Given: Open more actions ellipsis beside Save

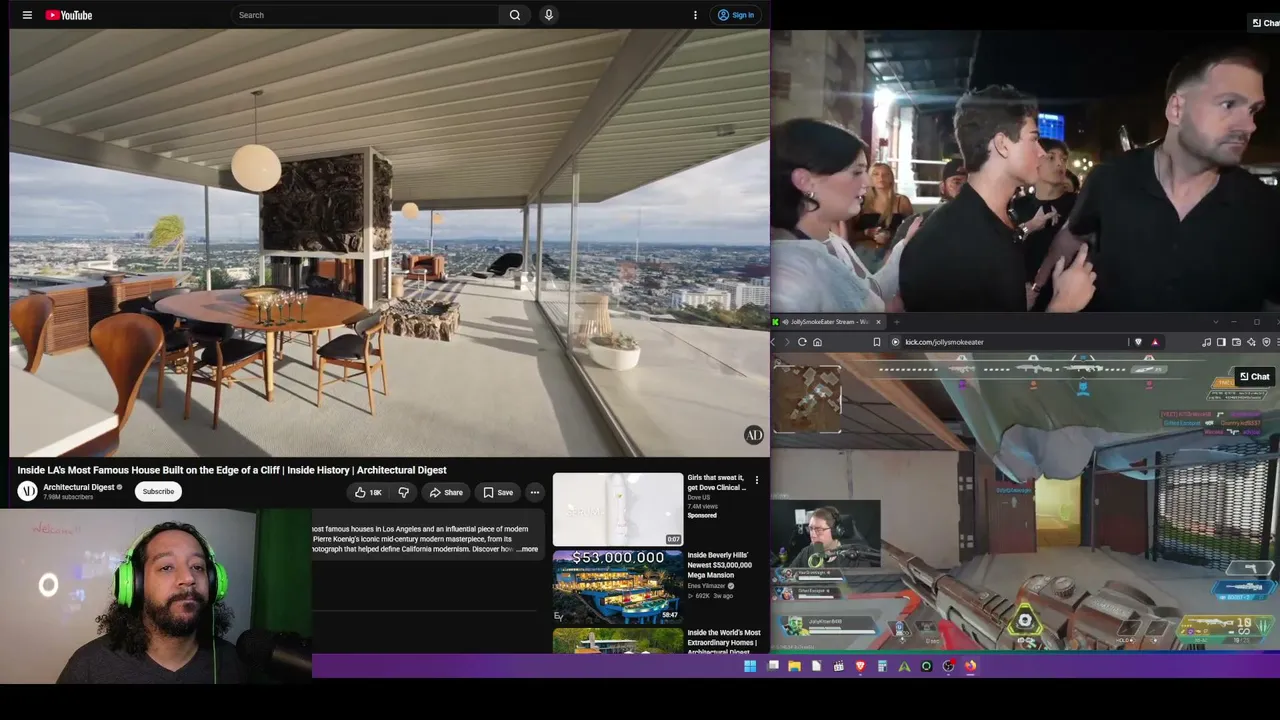Looking at the screenshot, I should click(x=535, y=492).
